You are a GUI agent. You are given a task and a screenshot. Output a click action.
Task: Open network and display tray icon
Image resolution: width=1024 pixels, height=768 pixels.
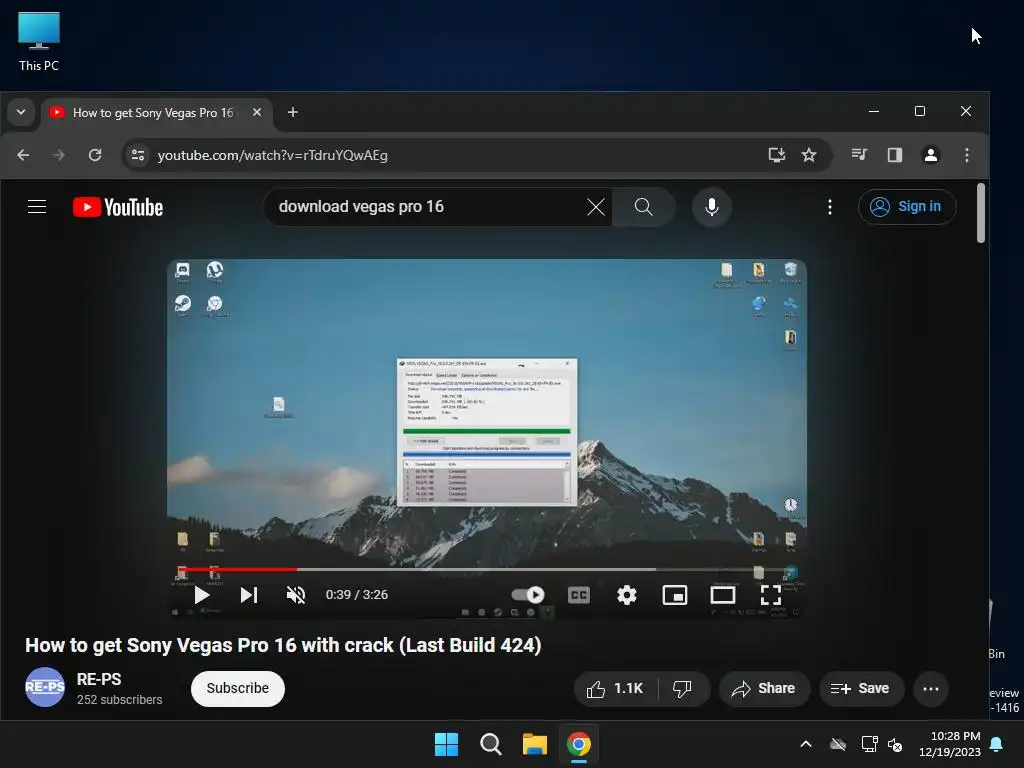coord(869,744)
